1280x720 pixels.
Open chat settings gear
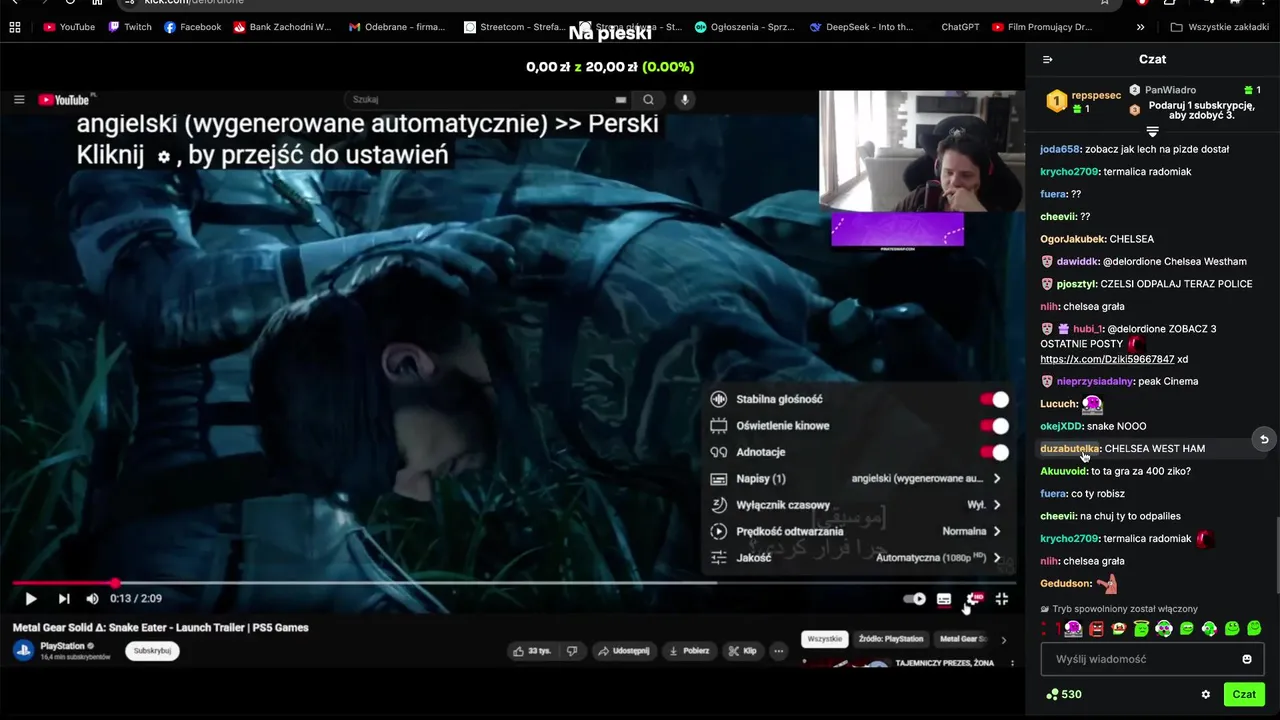point(1206,695)
